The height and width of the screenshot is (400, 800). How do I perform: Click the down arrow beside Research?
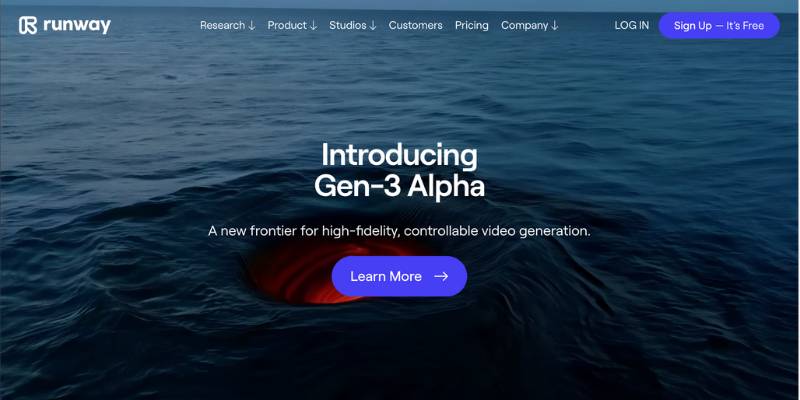[252, 26]
